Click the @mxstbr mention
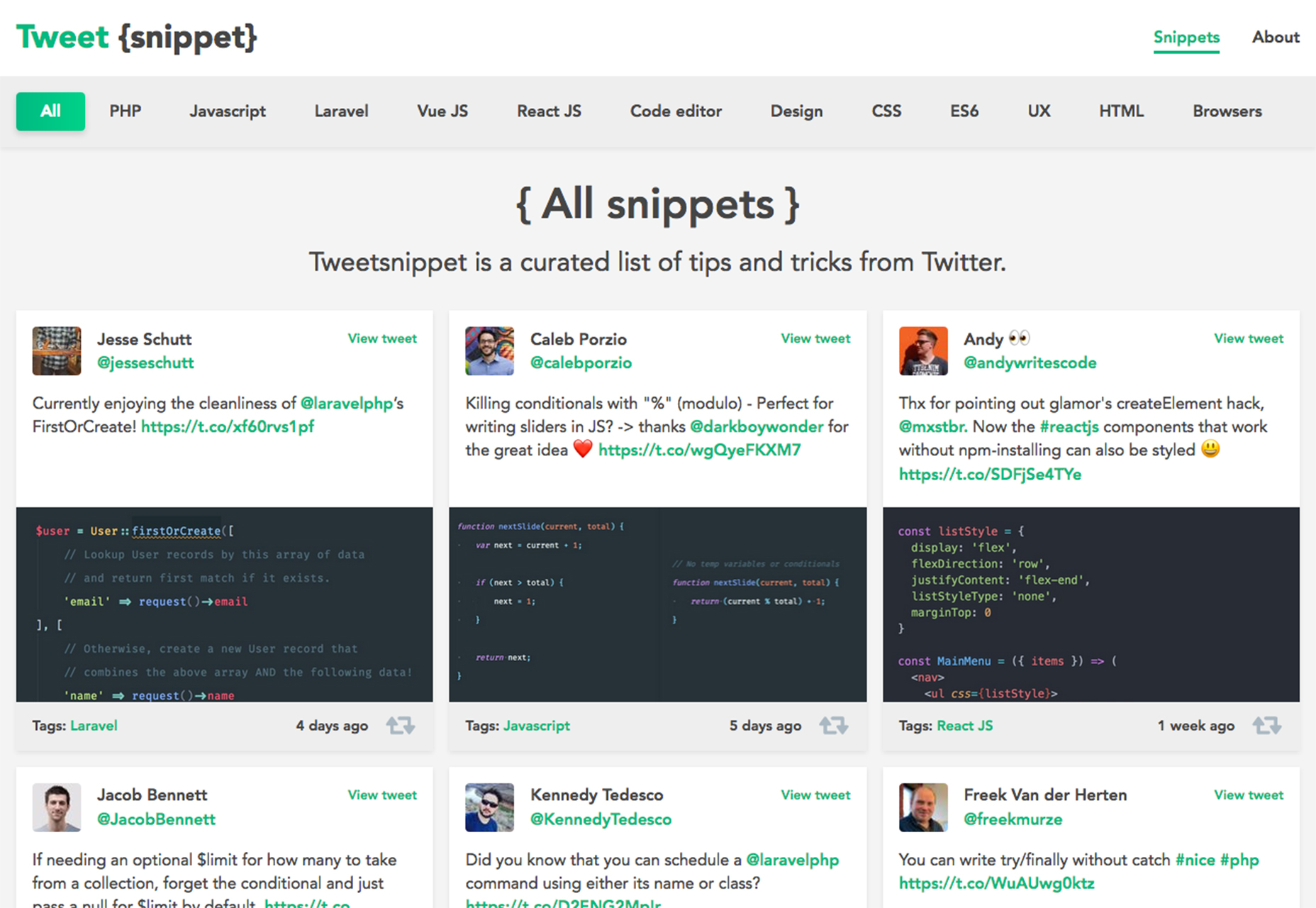 coord(933,426)
